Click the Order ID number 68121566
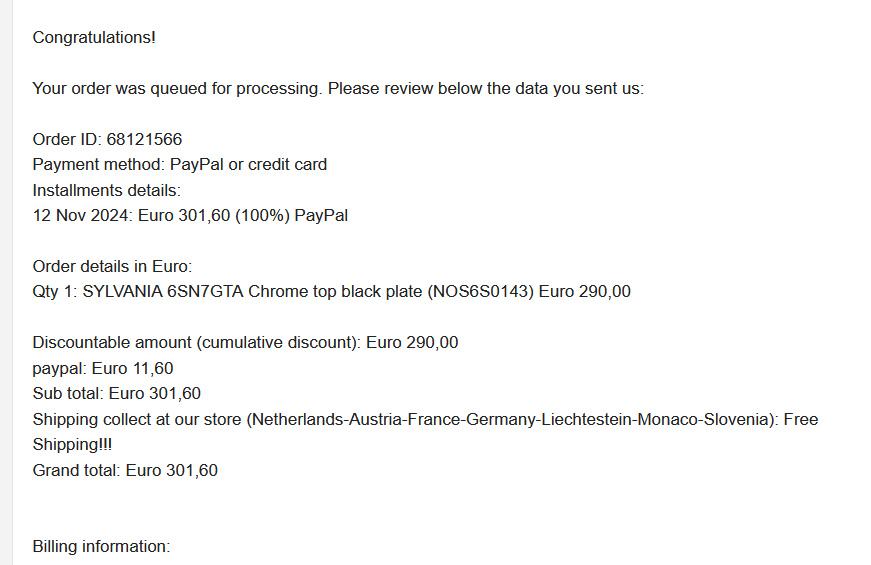Viewport: 871px width, 565px height. 144,139
